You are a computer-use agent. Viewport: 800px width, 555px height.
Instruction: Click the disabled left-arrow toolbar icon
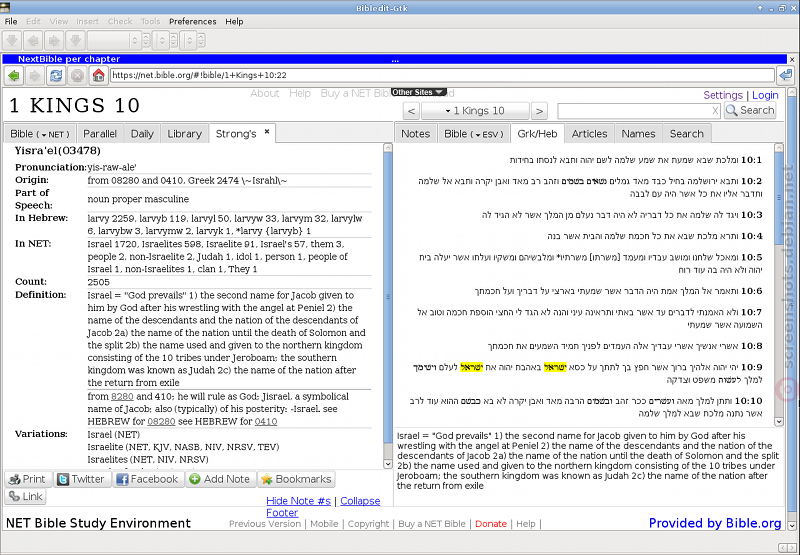point(33,40)
